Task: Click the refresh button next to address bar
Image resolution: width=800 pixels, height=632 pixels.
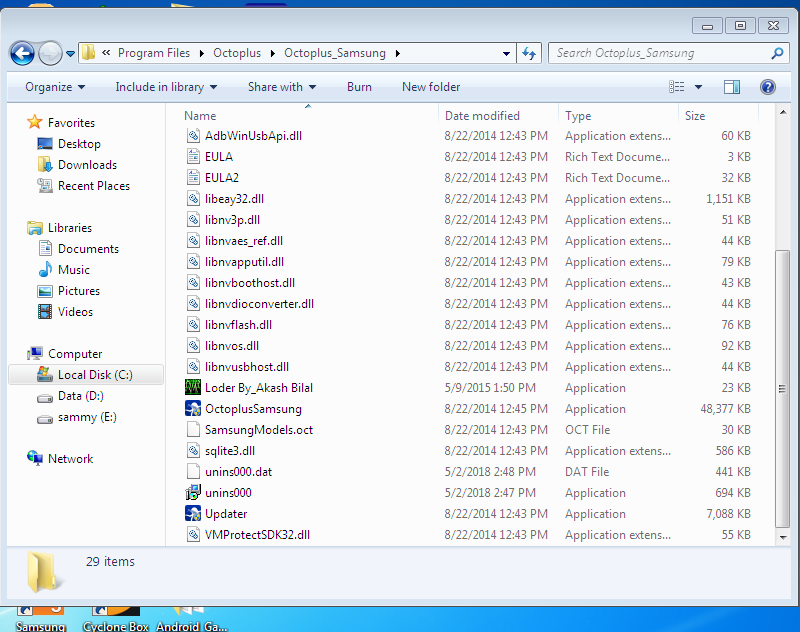Action: [529, 53]
